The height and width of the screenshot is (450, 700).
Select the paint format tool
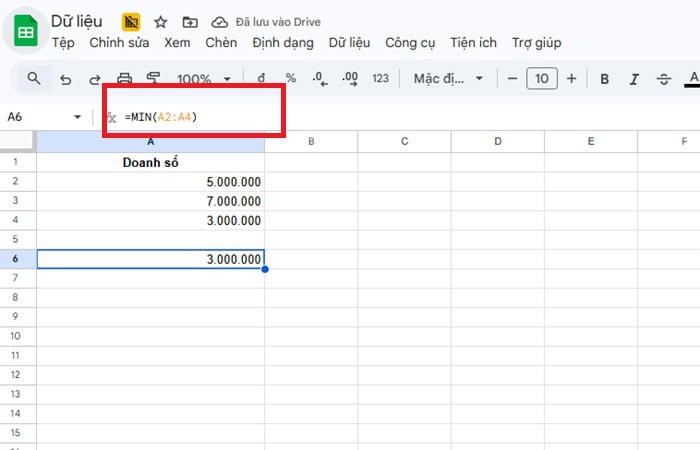click(x=154, y=78)
